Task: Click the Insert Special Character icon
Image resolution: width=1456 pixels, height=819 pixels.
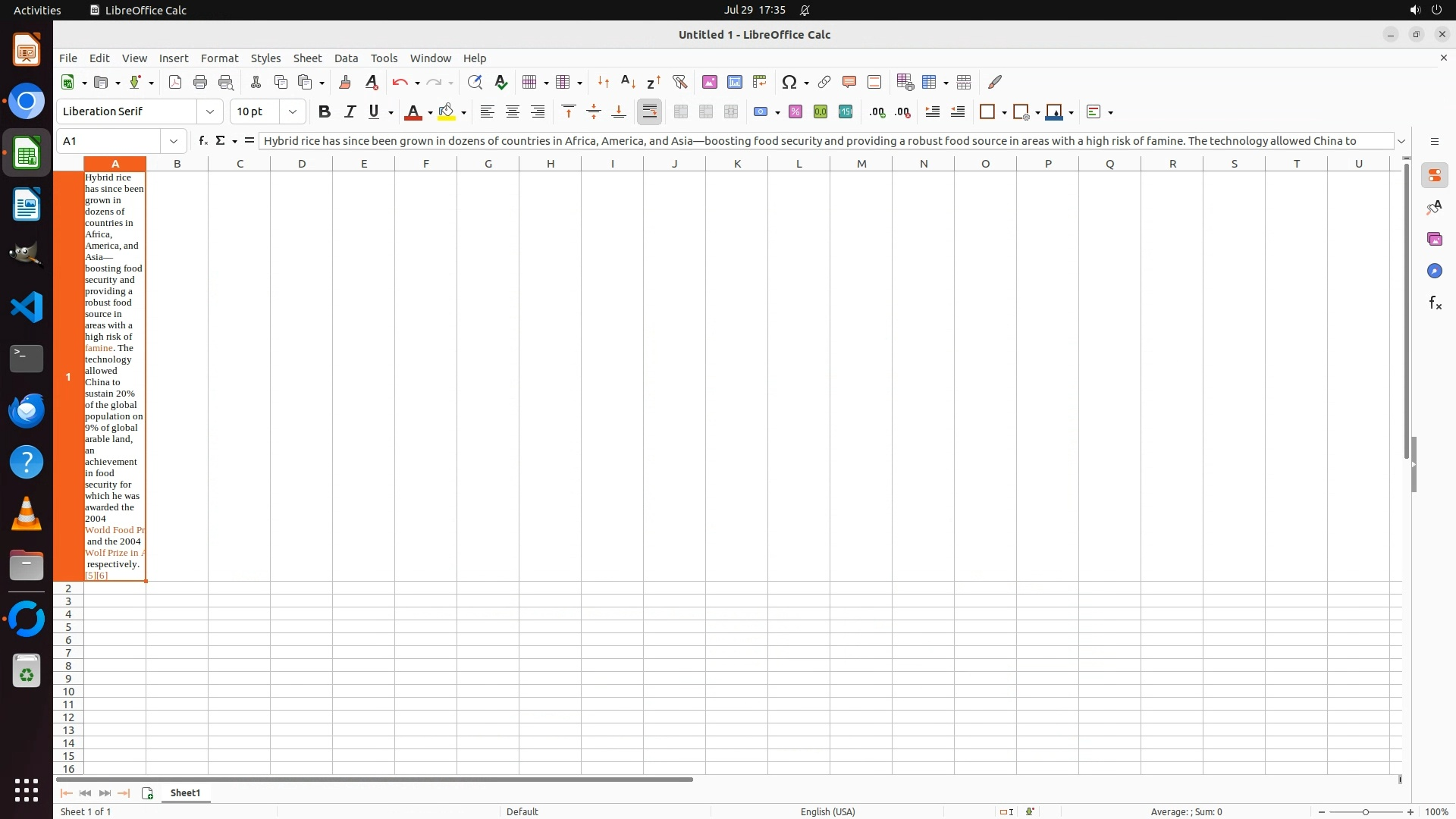Action: pos(789,82)
